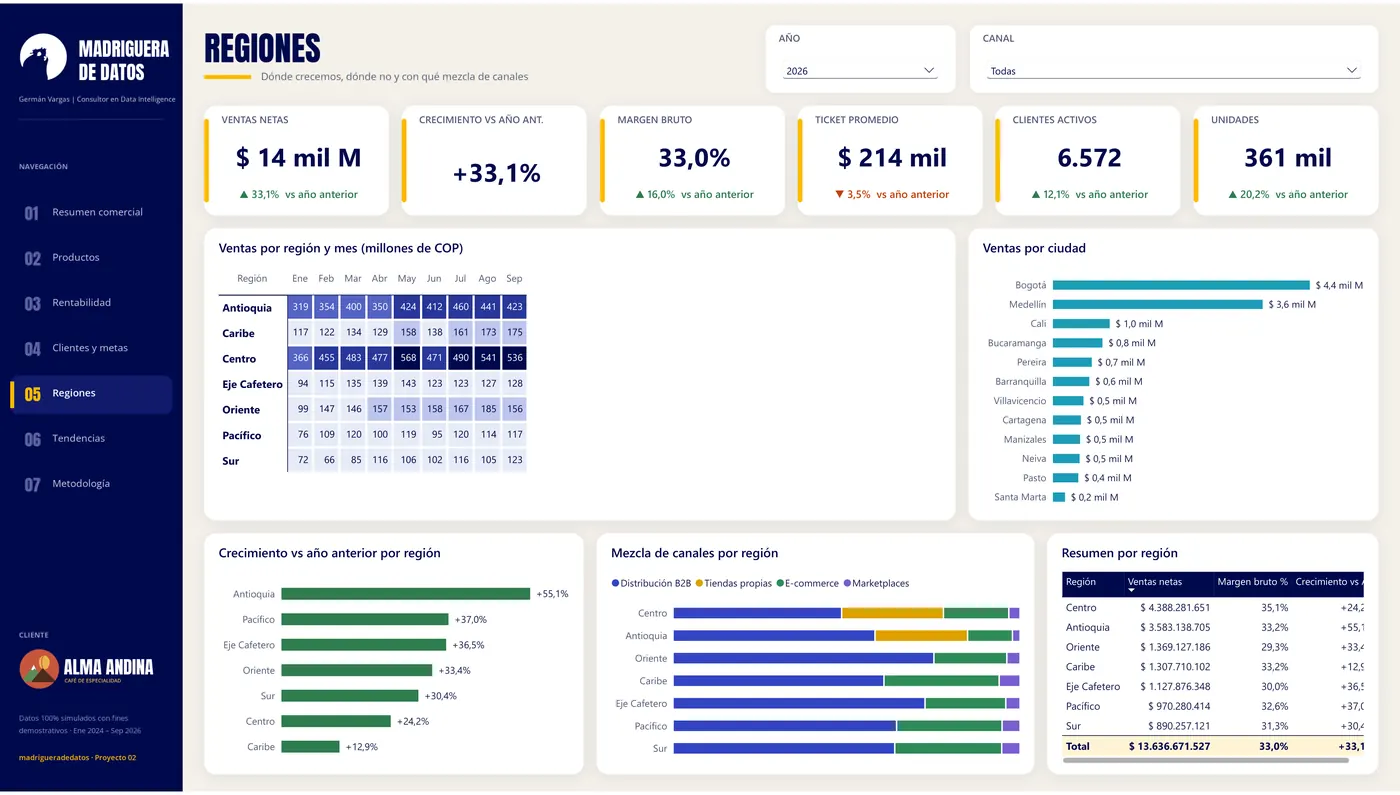
Task: Click the Distribución B2B legend swatch
Action: click(x=615, y=583)
